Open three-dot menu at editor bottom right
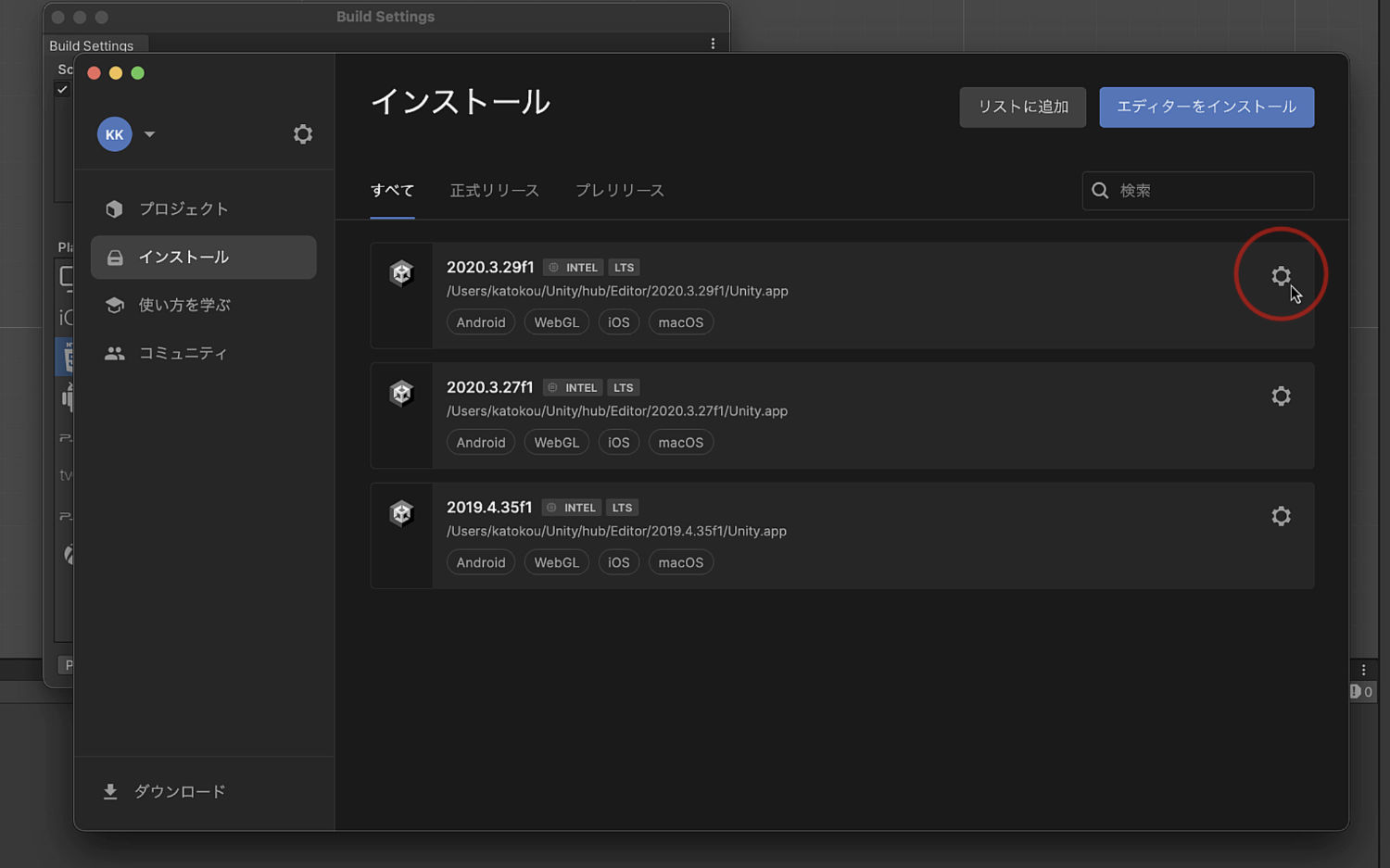1390x868 pixels. (1363, 670)
